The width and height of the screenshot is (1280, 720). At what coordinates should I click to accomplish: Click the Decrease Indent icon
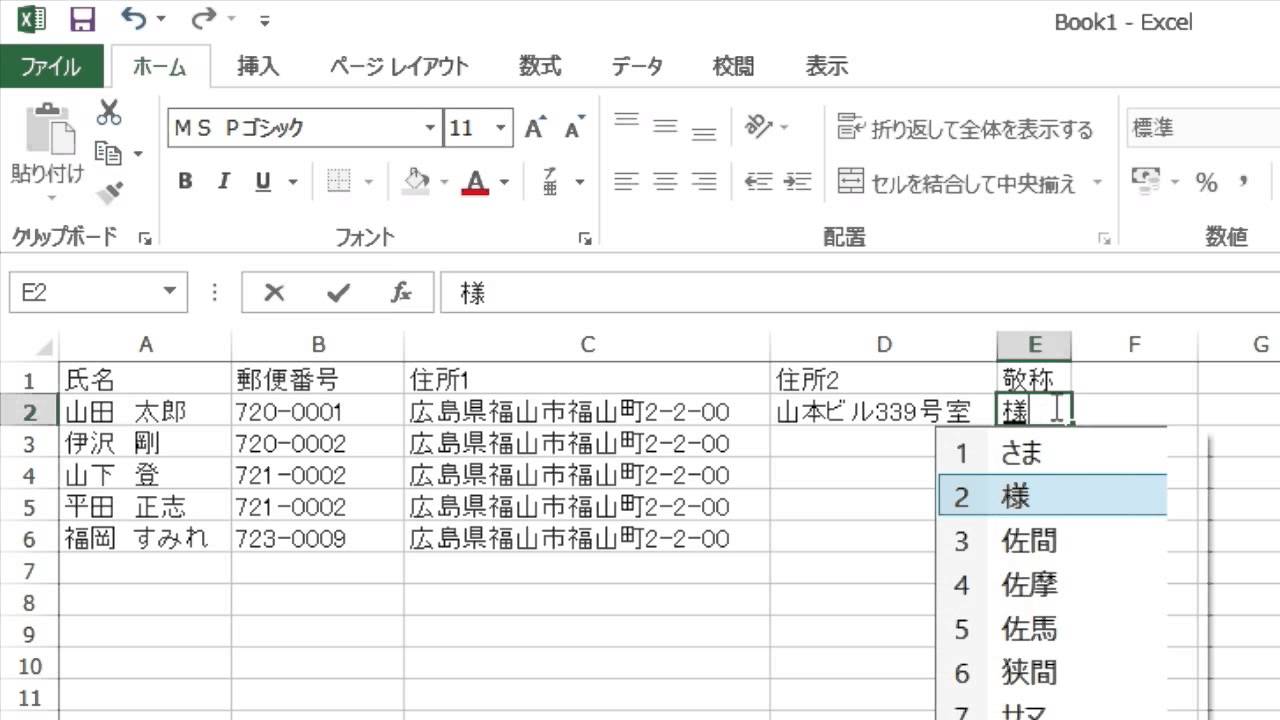759,182
